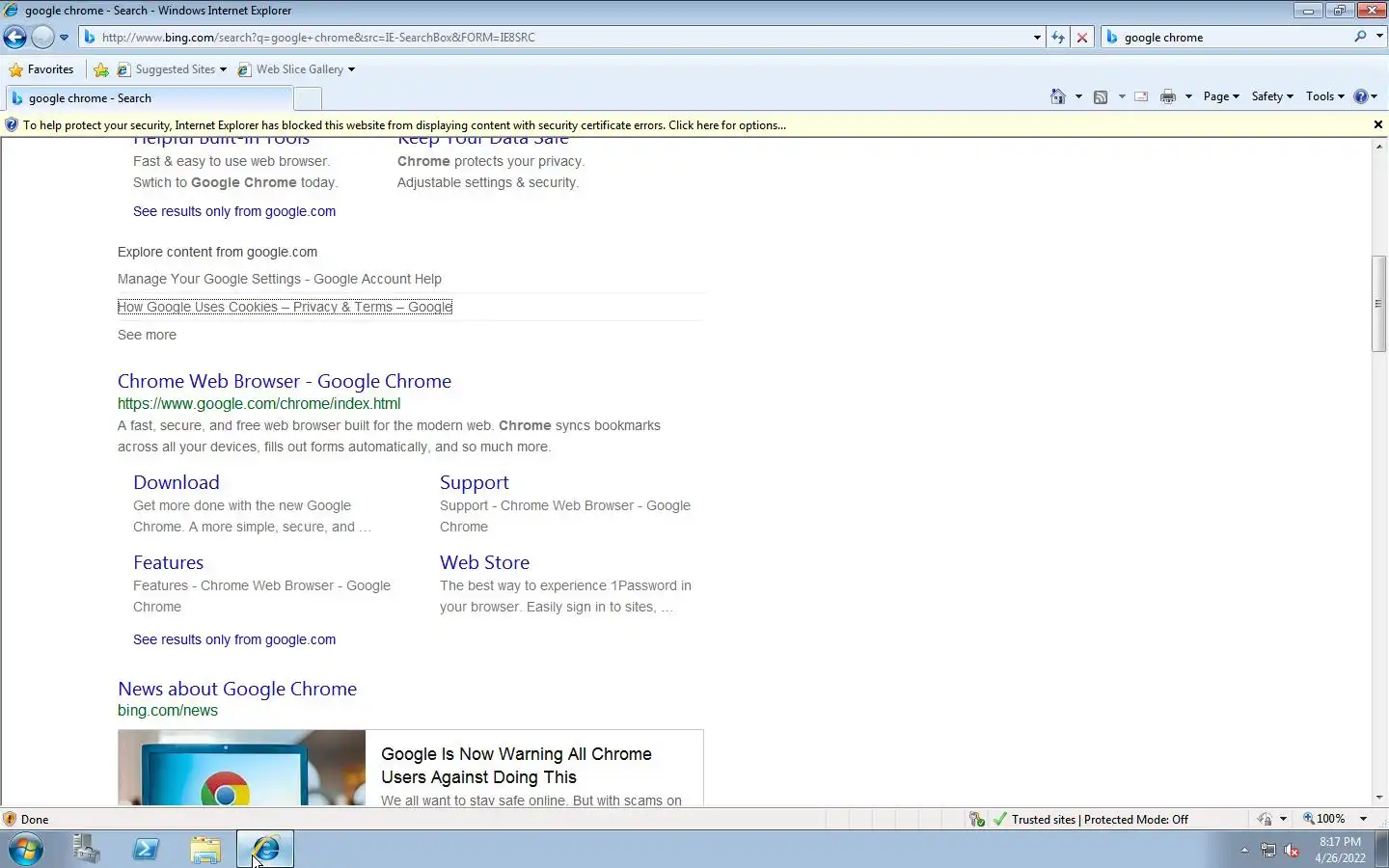Click the network tray icon
Viewport: 1389px width, 868px height.
point(1268,850)
